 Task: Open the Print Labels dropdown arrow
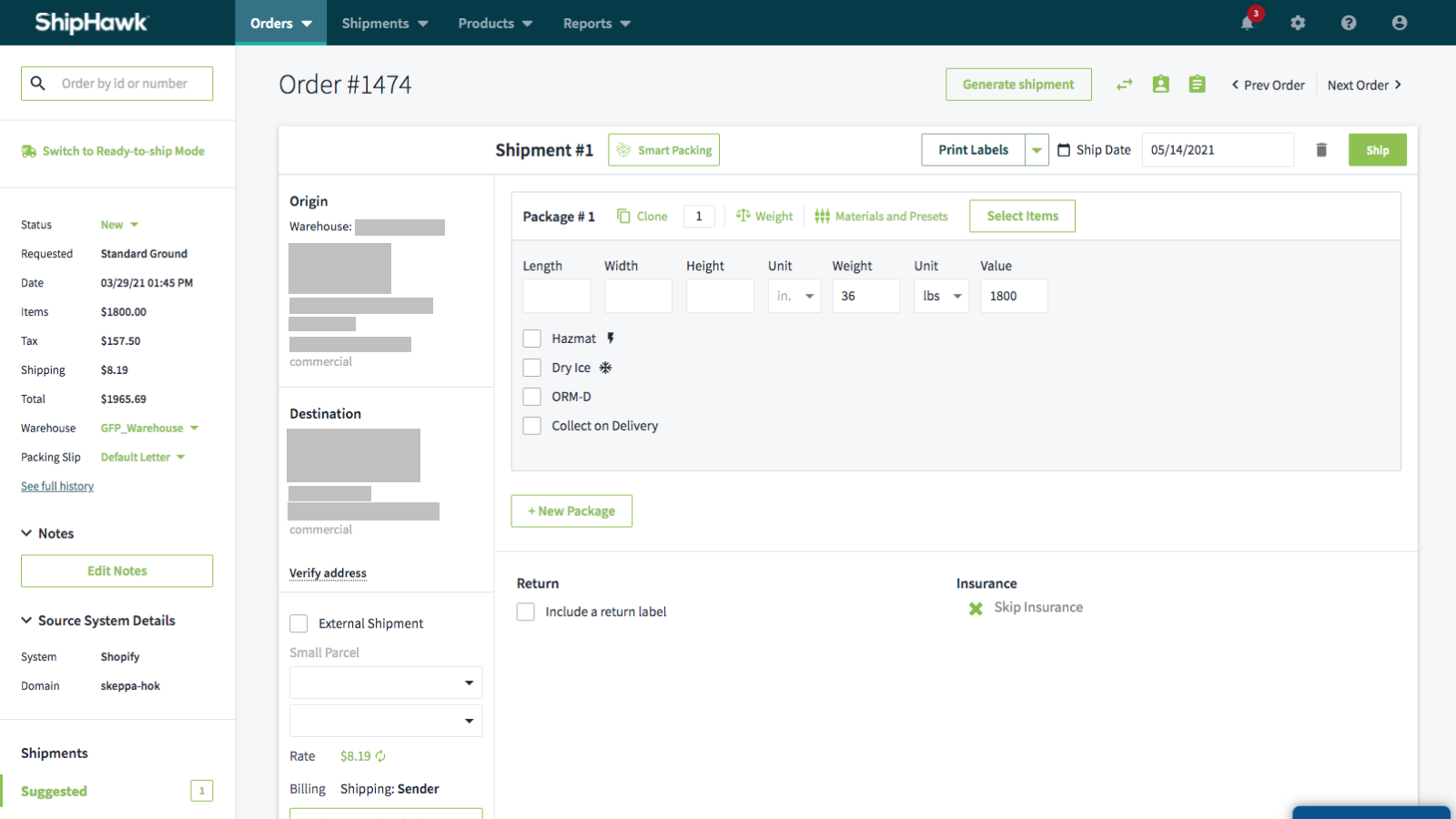1036,150
